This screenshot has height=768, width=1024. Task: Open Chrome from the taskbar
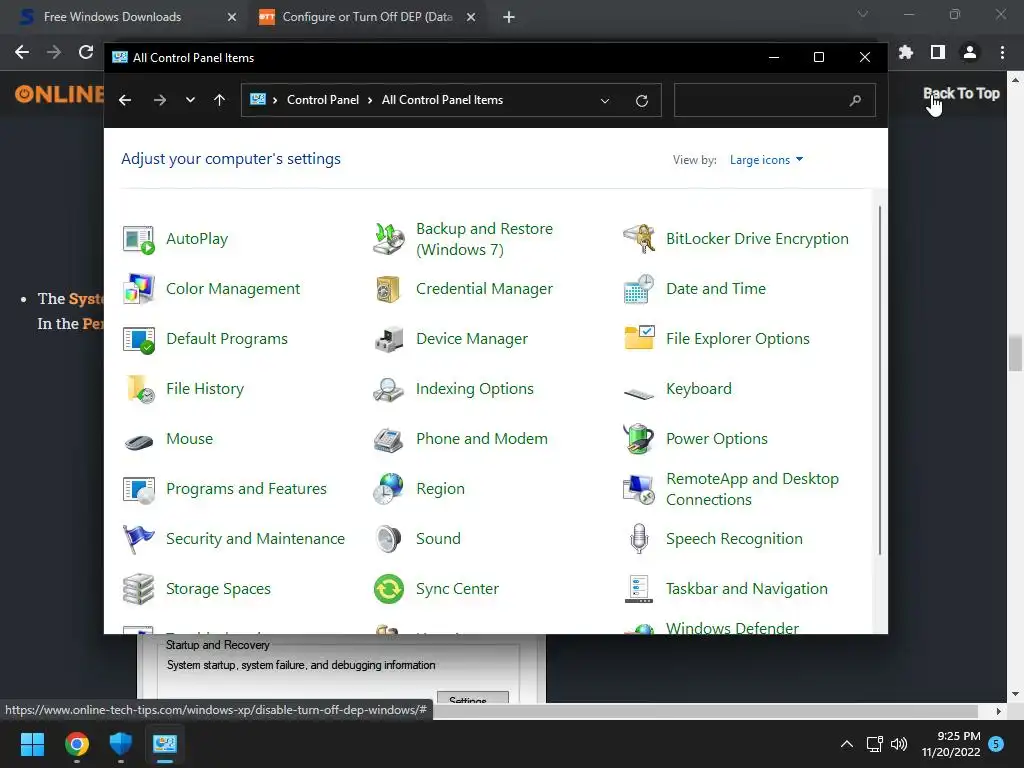click(x=77, y=744)
